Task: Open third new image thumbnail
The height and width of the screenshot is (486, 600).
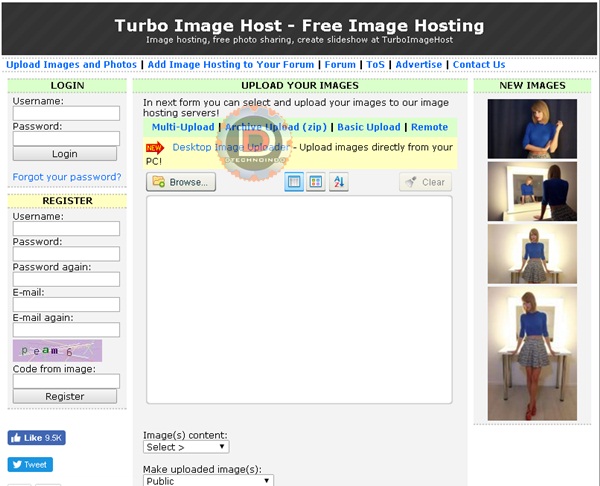Action: pyautogui.click(x=532, y=254)
